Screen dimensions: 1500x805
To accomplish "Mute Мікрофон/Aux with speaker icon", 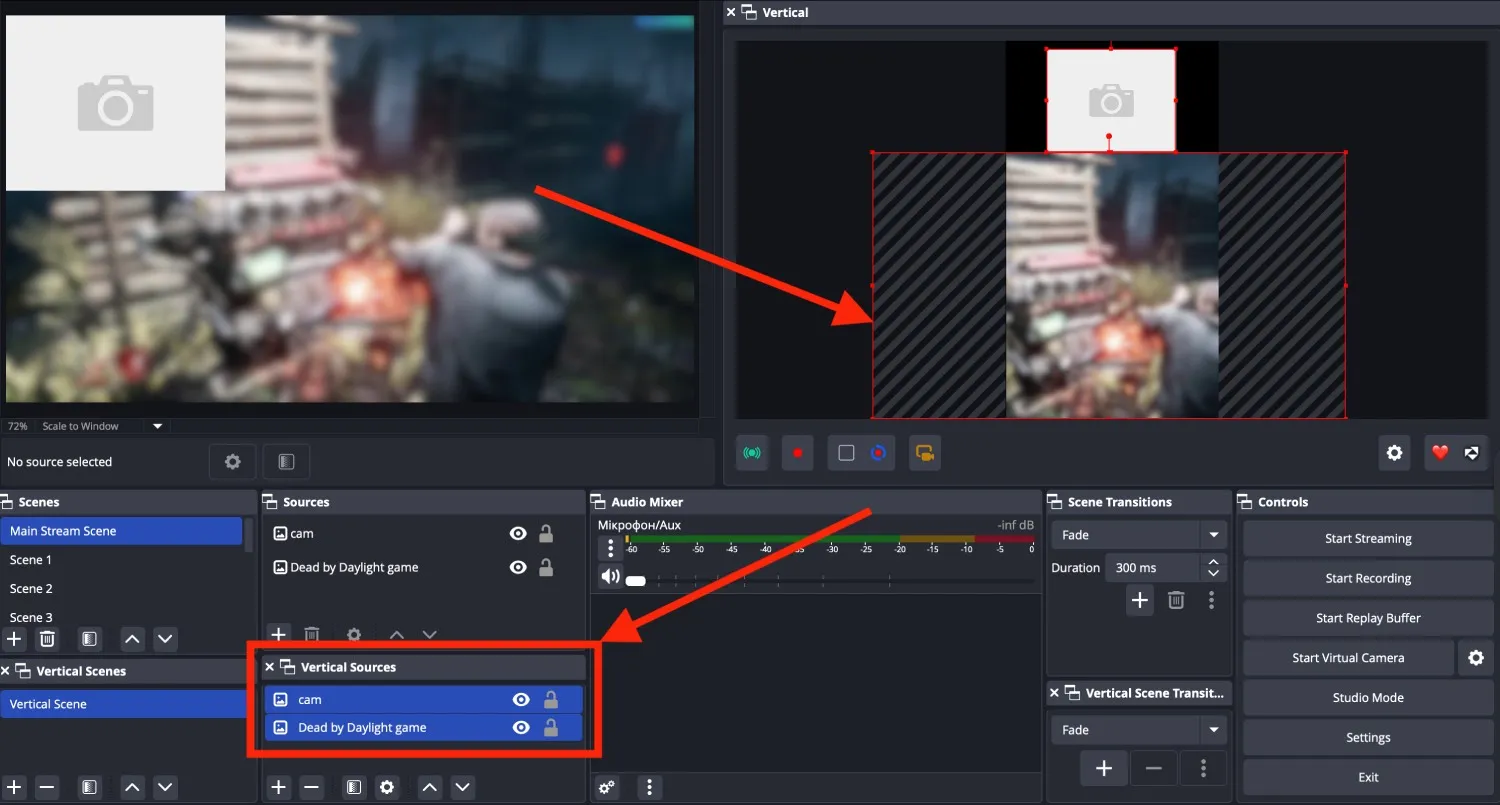I will [609, 576].
